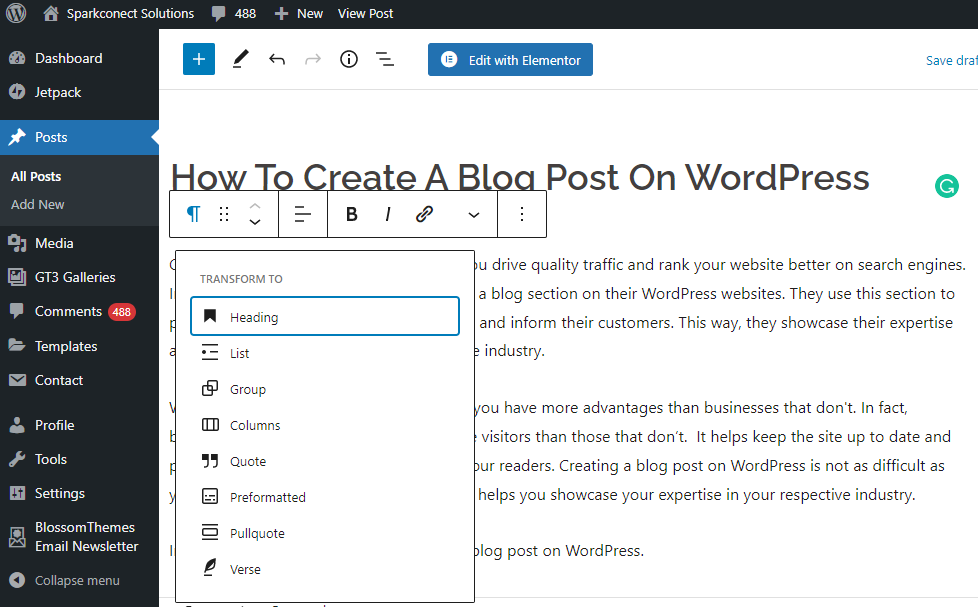Click the 488 comments count in admin bar
The image size is (978, 607).
click(245, 14)
